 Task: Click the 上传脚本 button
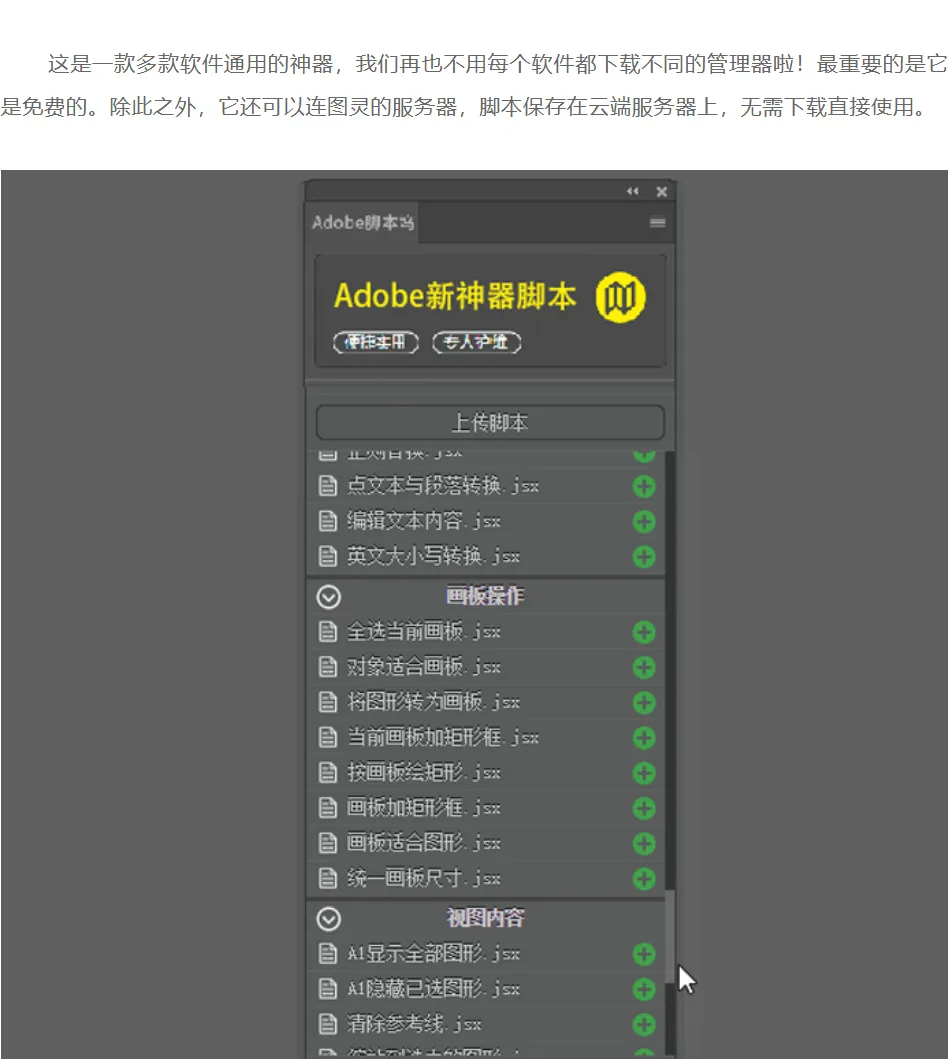click(x=490, y=423)
